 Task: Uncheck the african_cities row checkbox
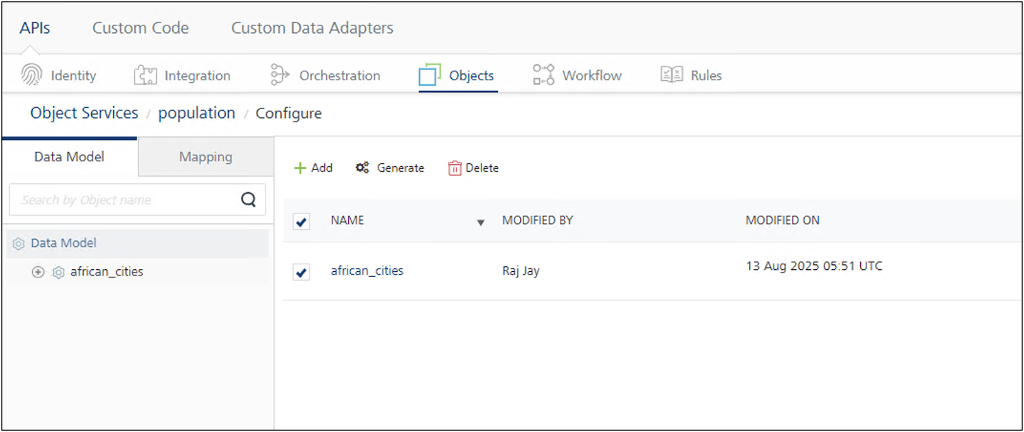point(301,272)
